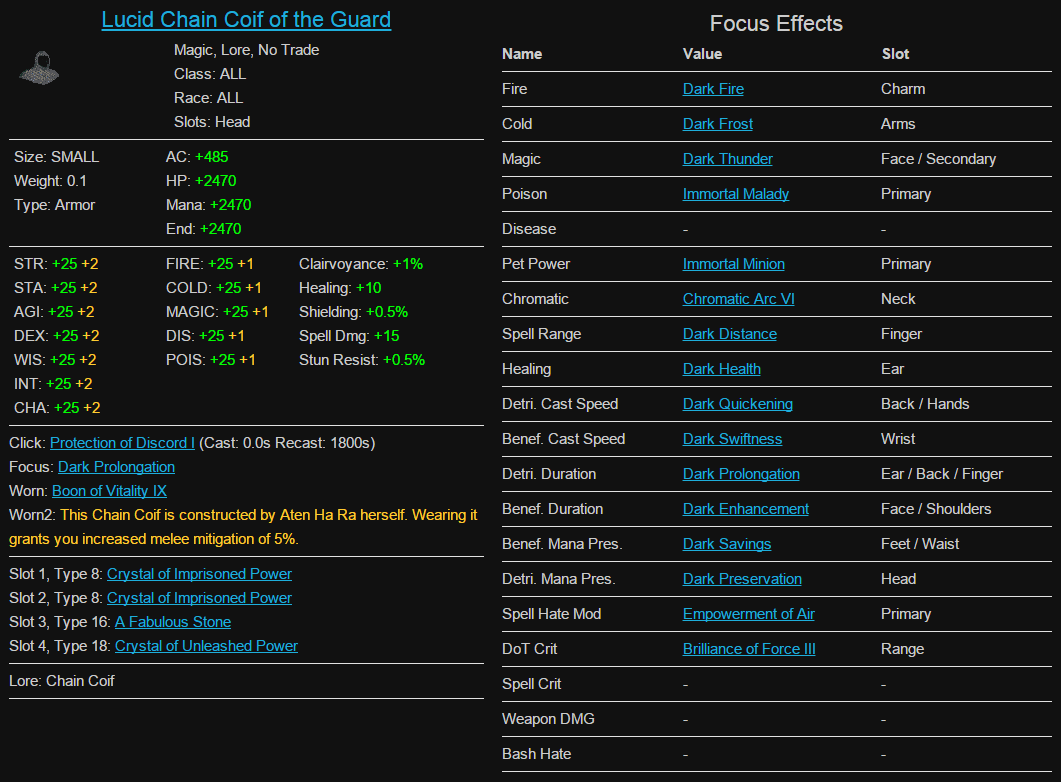Click the Slot column header in Focus Effects

pos(896,54)
